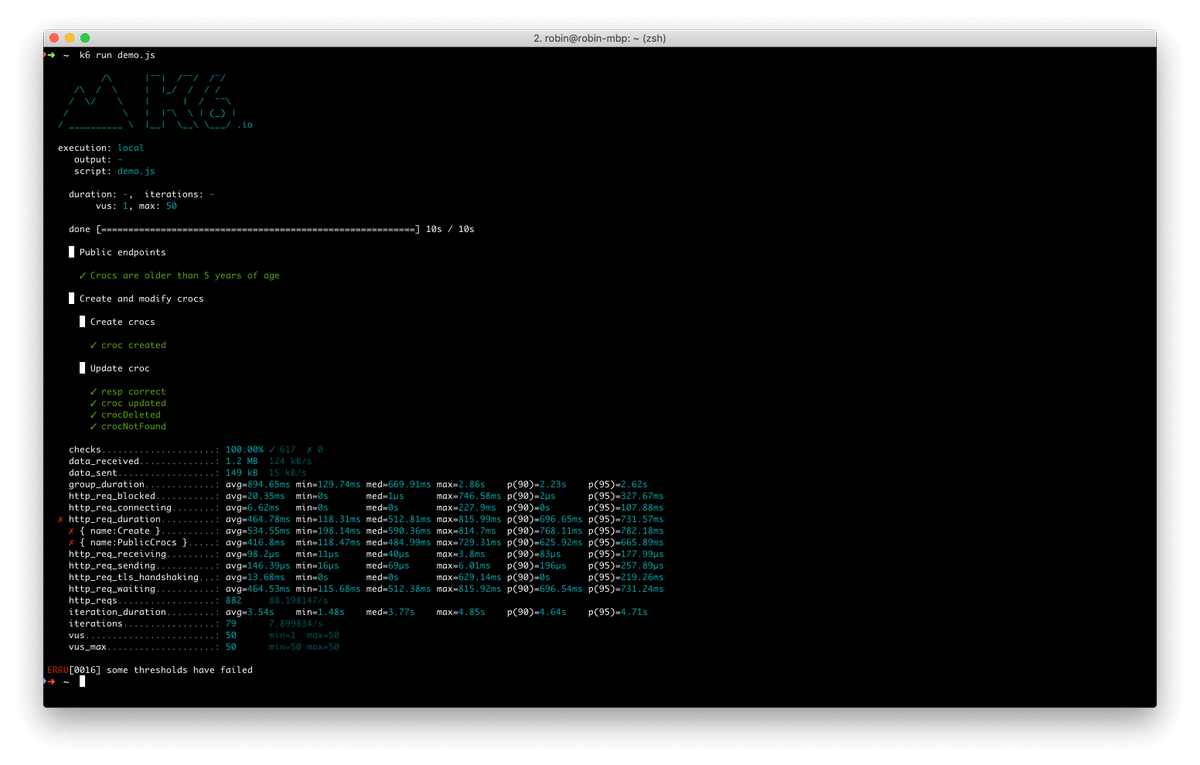
Task: Click the check mark beside croc created
Action: pos(93,345)
